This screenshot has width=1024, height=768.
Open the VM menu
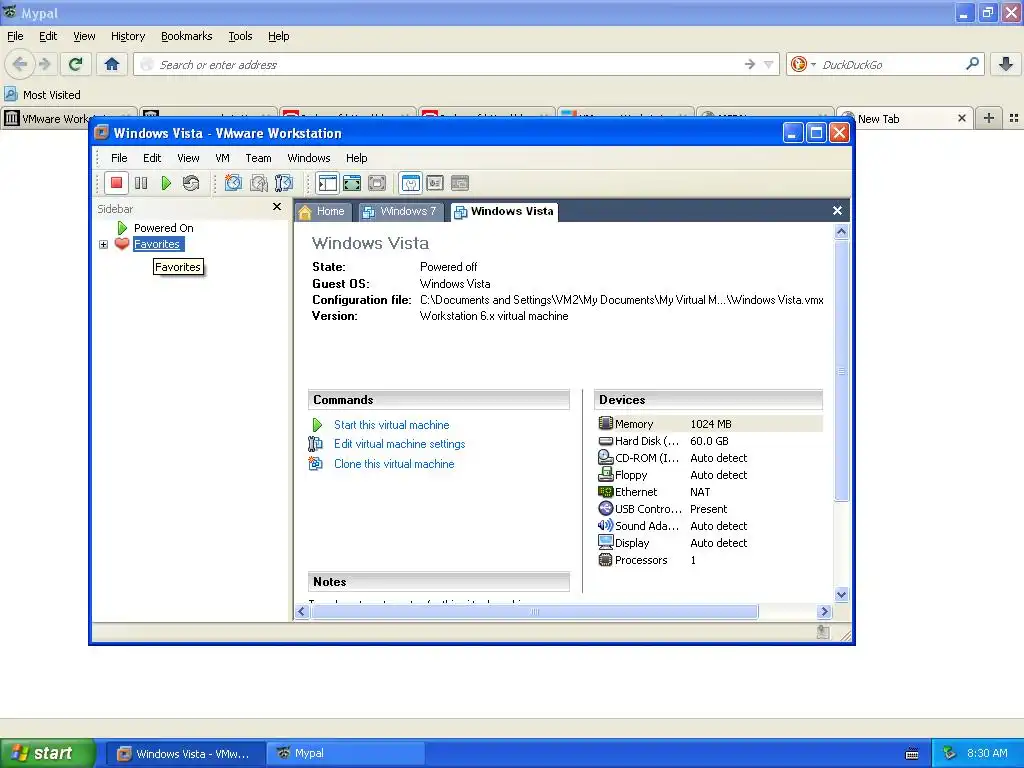(222, 158)
